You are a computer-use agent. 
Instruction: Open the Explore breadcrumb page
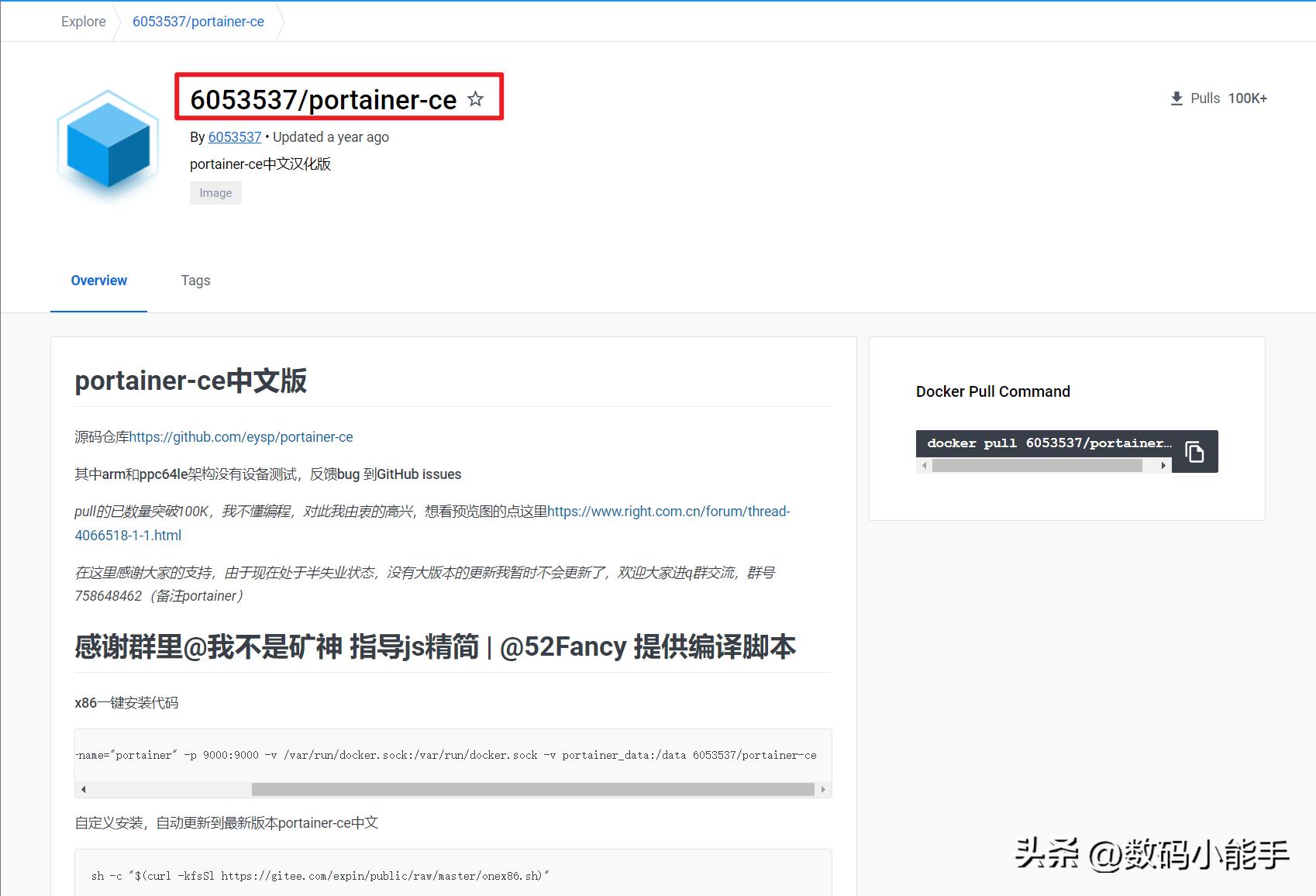click(x=83, y=21)
